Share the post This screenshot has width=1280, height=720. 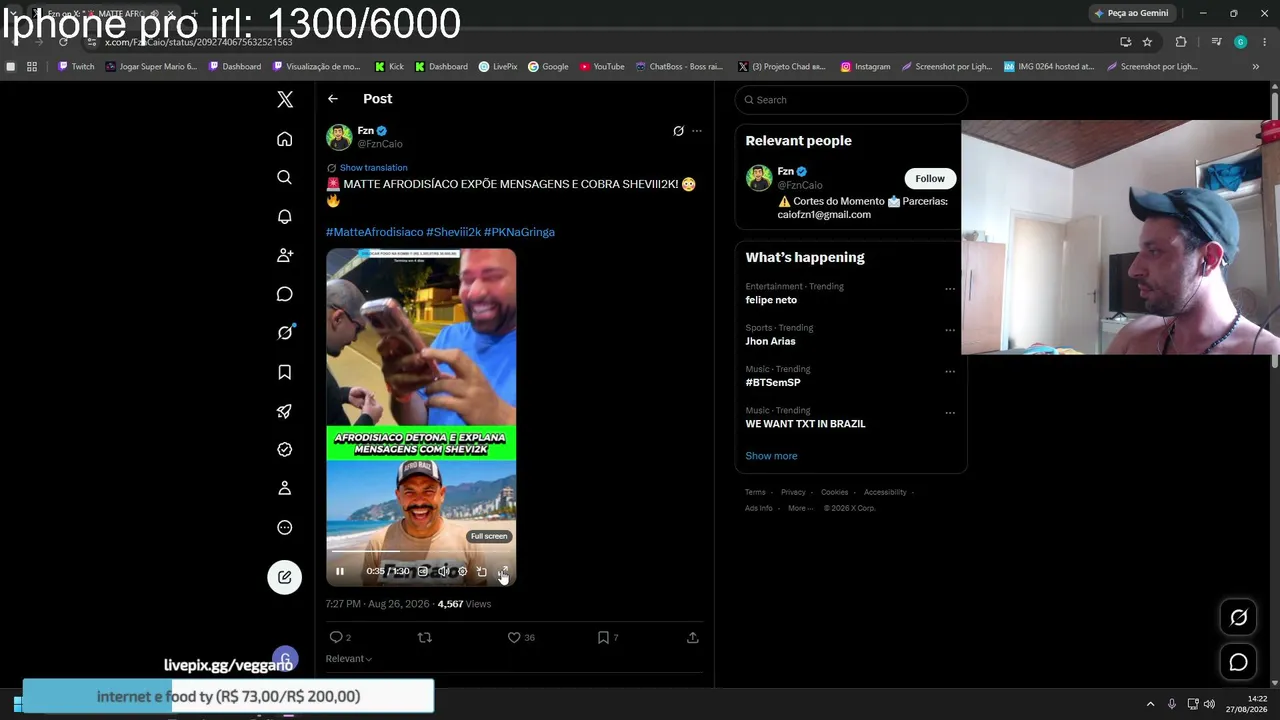692,637
